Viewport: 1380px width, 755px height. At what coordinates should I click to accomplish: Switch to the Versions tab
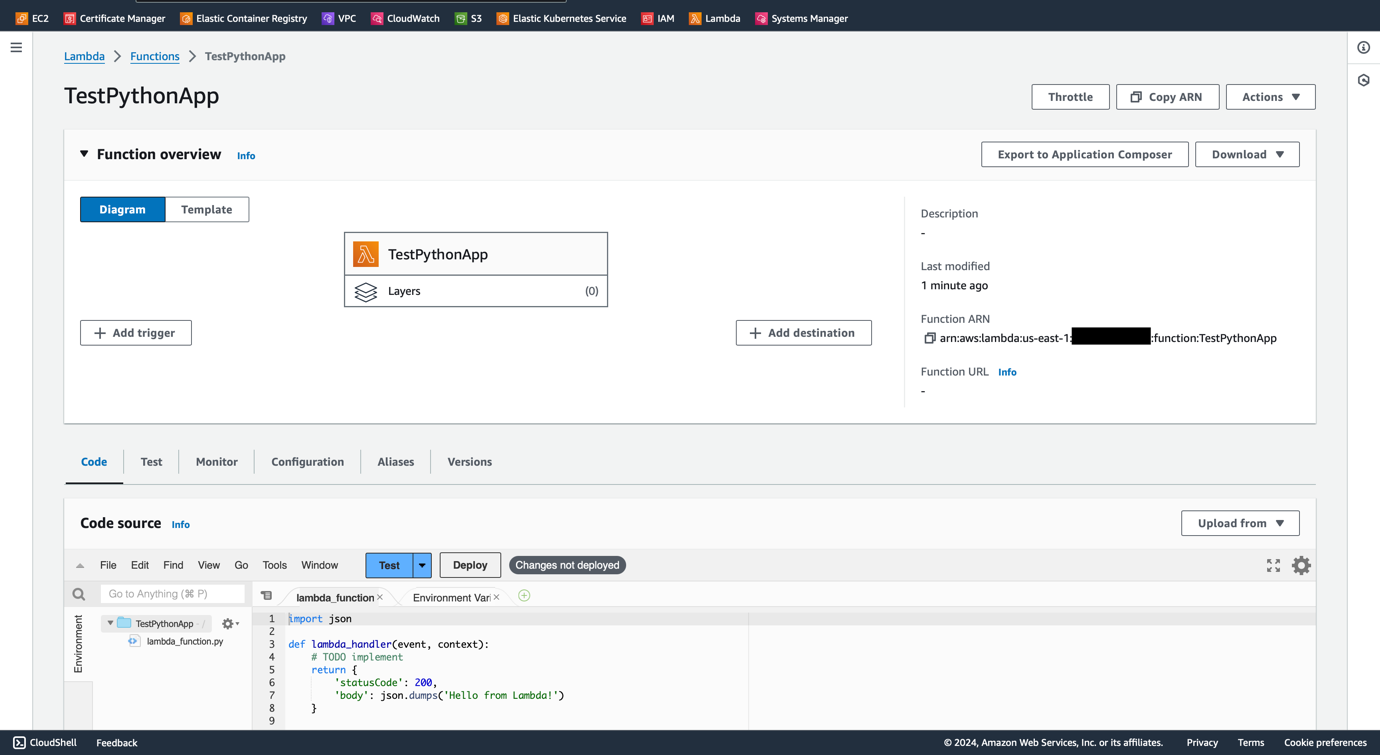coord(469,462)
